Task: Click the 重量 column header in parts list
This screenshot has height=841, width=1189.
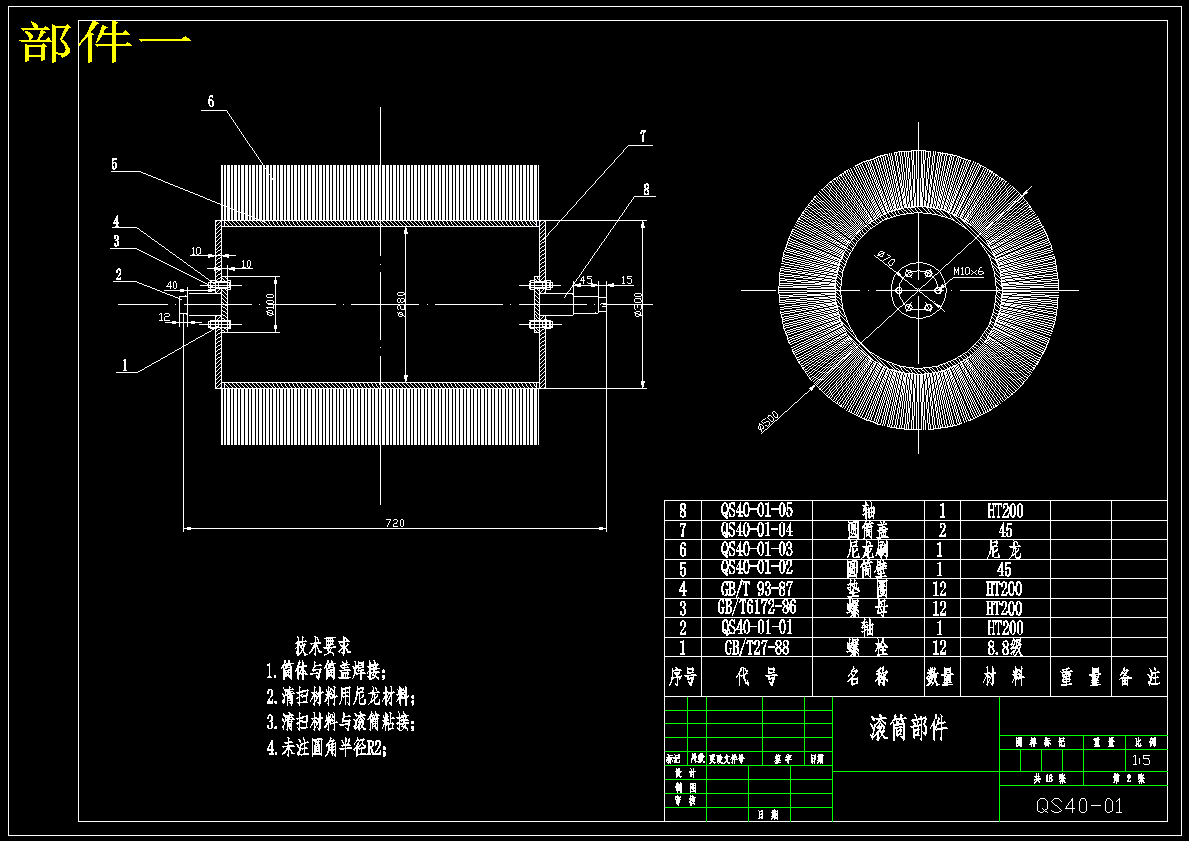Action: coord(1081,676)
